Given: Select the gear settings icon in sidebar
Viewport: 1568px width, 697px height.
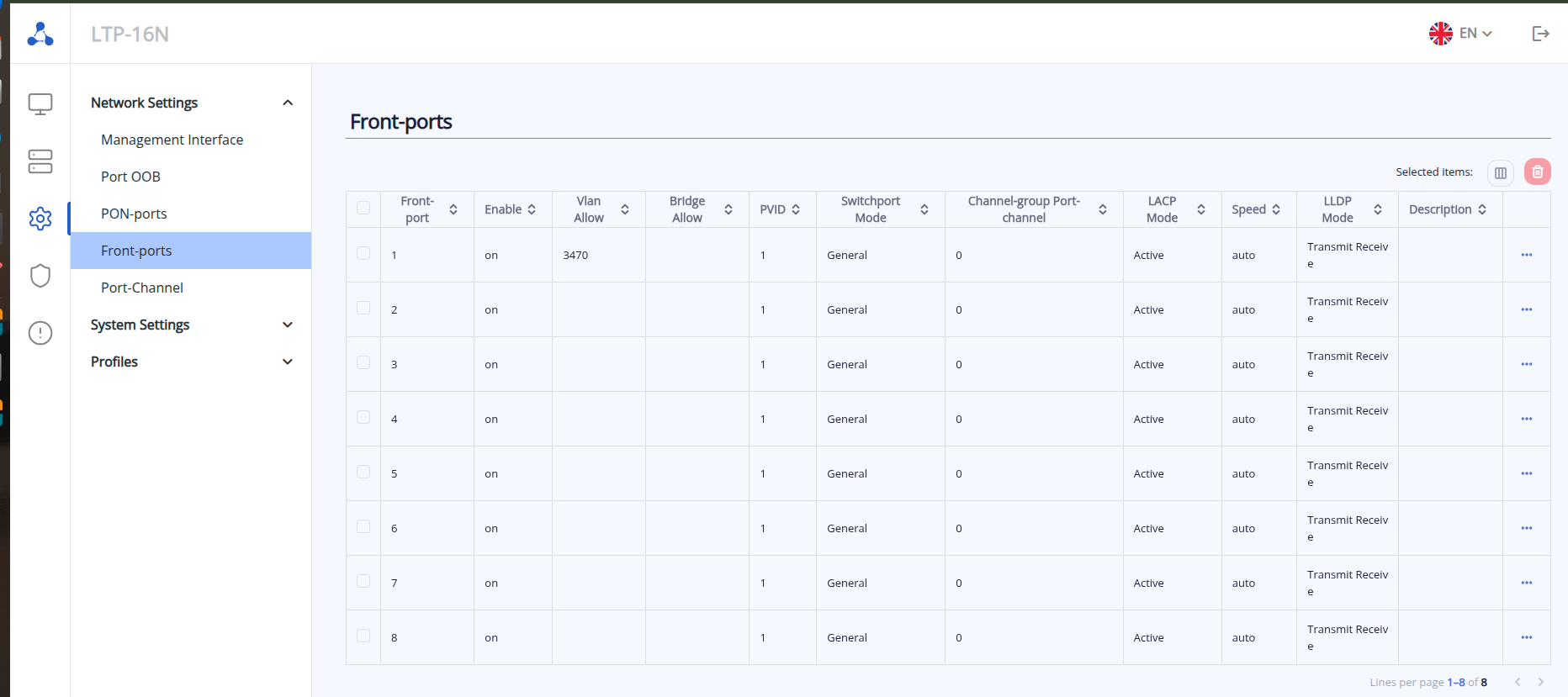Looking at the screenshot, I should point(40,219).
